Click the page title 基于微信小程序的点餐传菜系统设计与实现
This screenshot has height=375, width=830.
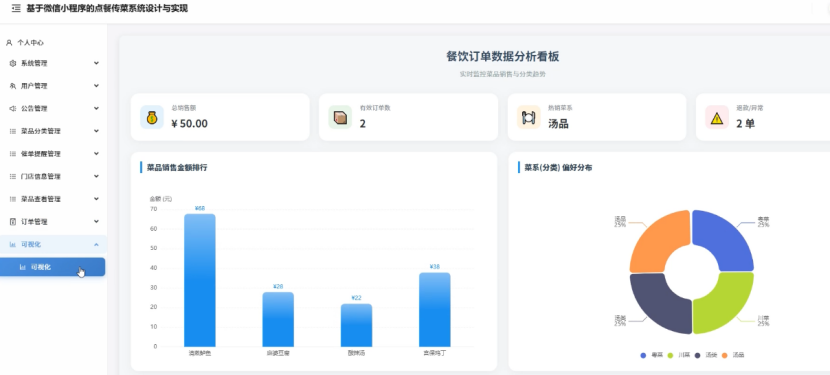[x=107, y=8]
